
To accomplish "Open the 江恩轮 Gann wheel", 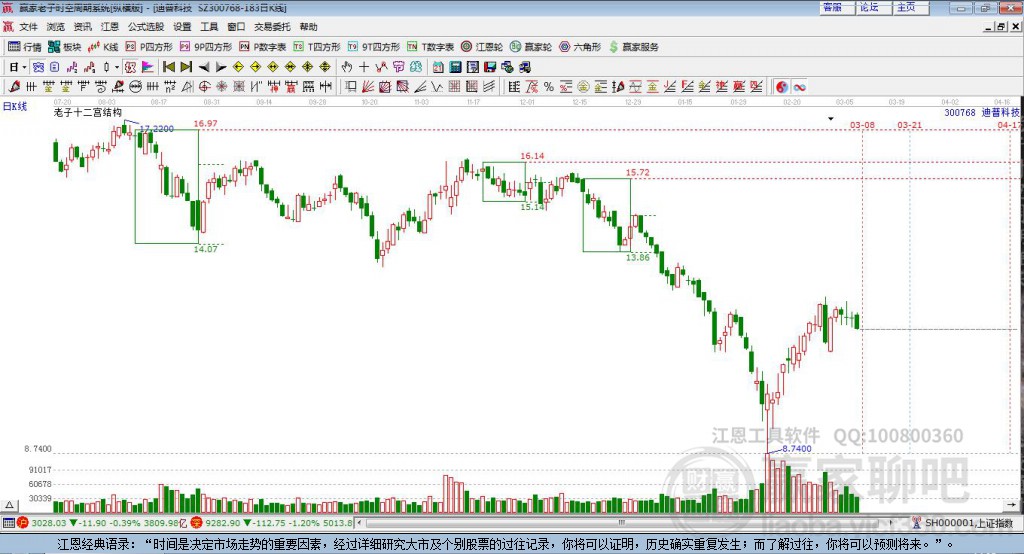I will click(482, 47).
